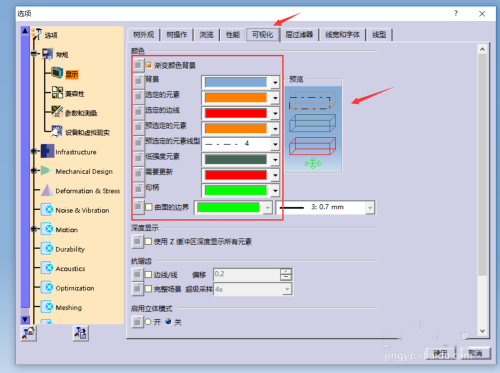Click the lock icon beside 完整场景
The width and height of the screenshot is (500, 373).
point(137,289)
